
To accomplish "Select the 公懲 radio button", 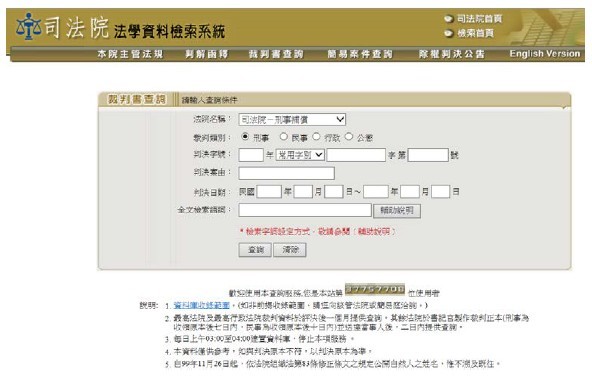I will [349, 136].
